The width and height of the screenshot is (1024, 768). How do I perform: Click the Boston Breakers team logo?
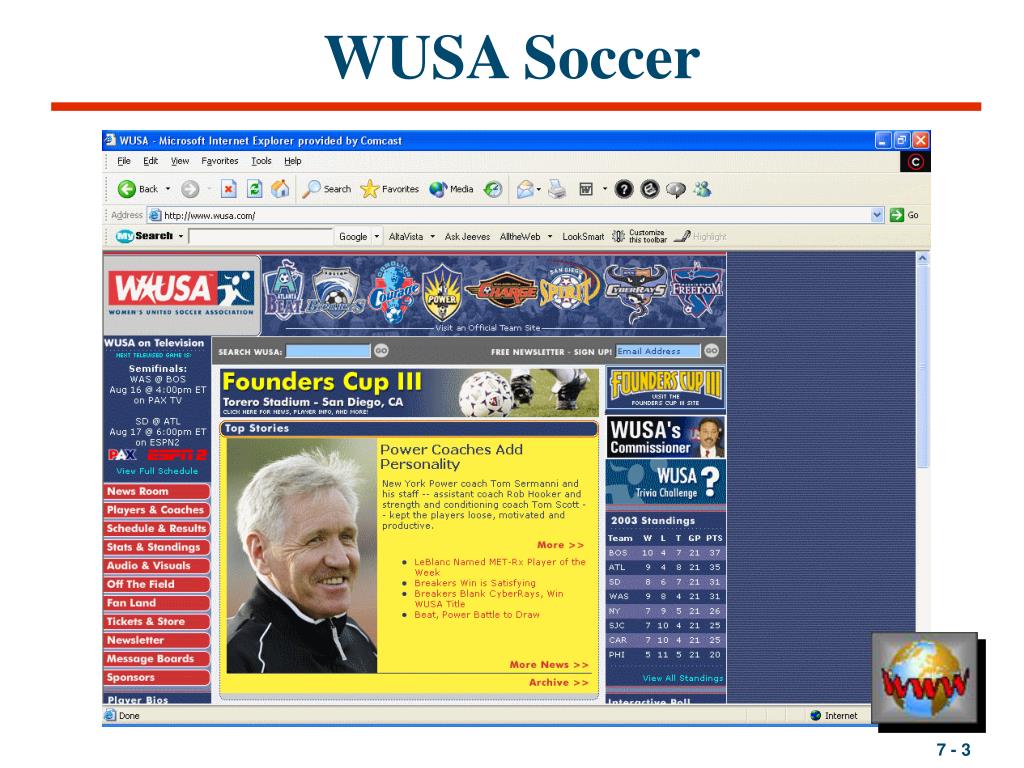[335, 292]
